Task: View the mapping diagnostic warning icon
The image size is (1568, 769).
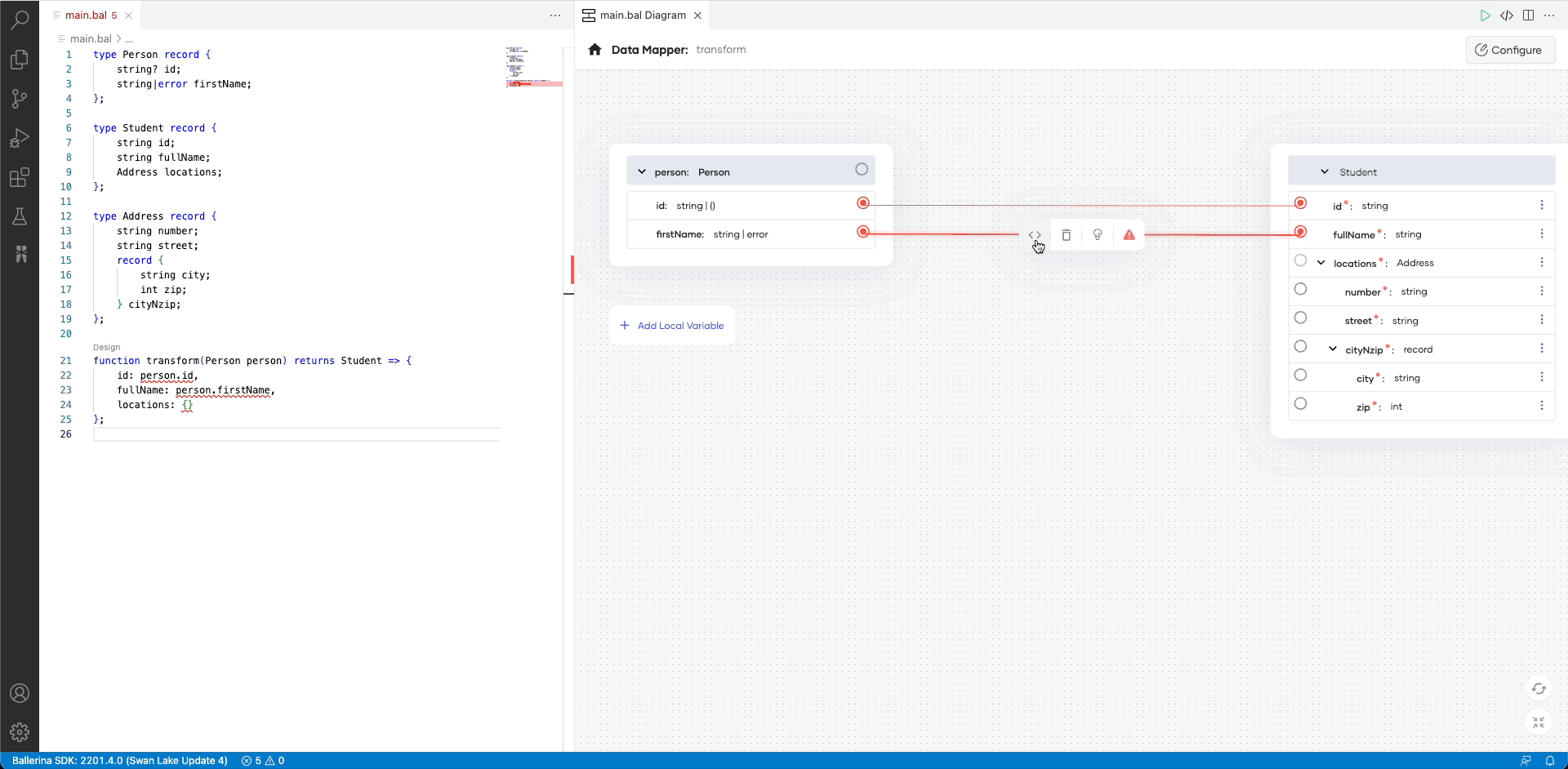Action: coord(1129,234)
